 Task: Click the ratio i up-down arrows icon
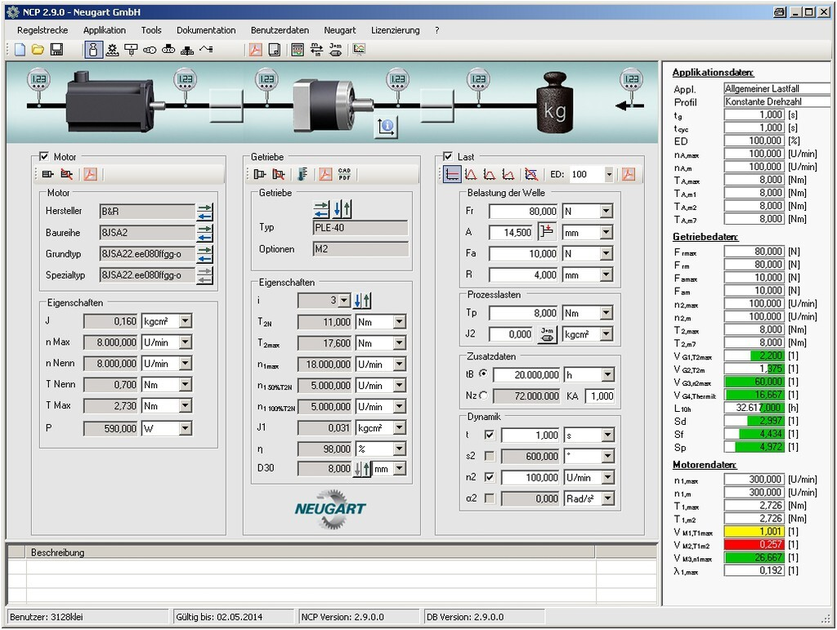[x=362, y=301]
